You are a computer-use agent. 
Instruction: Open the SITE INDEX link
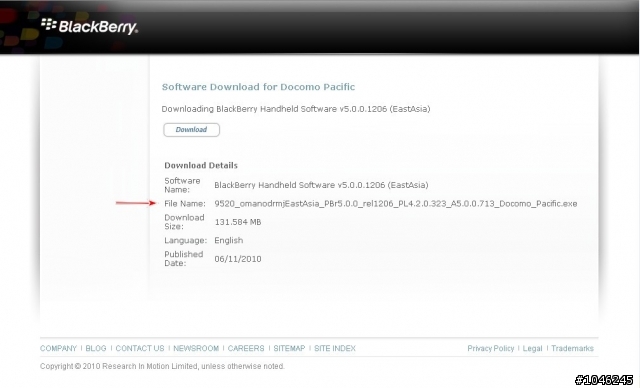tap(335, 348)
